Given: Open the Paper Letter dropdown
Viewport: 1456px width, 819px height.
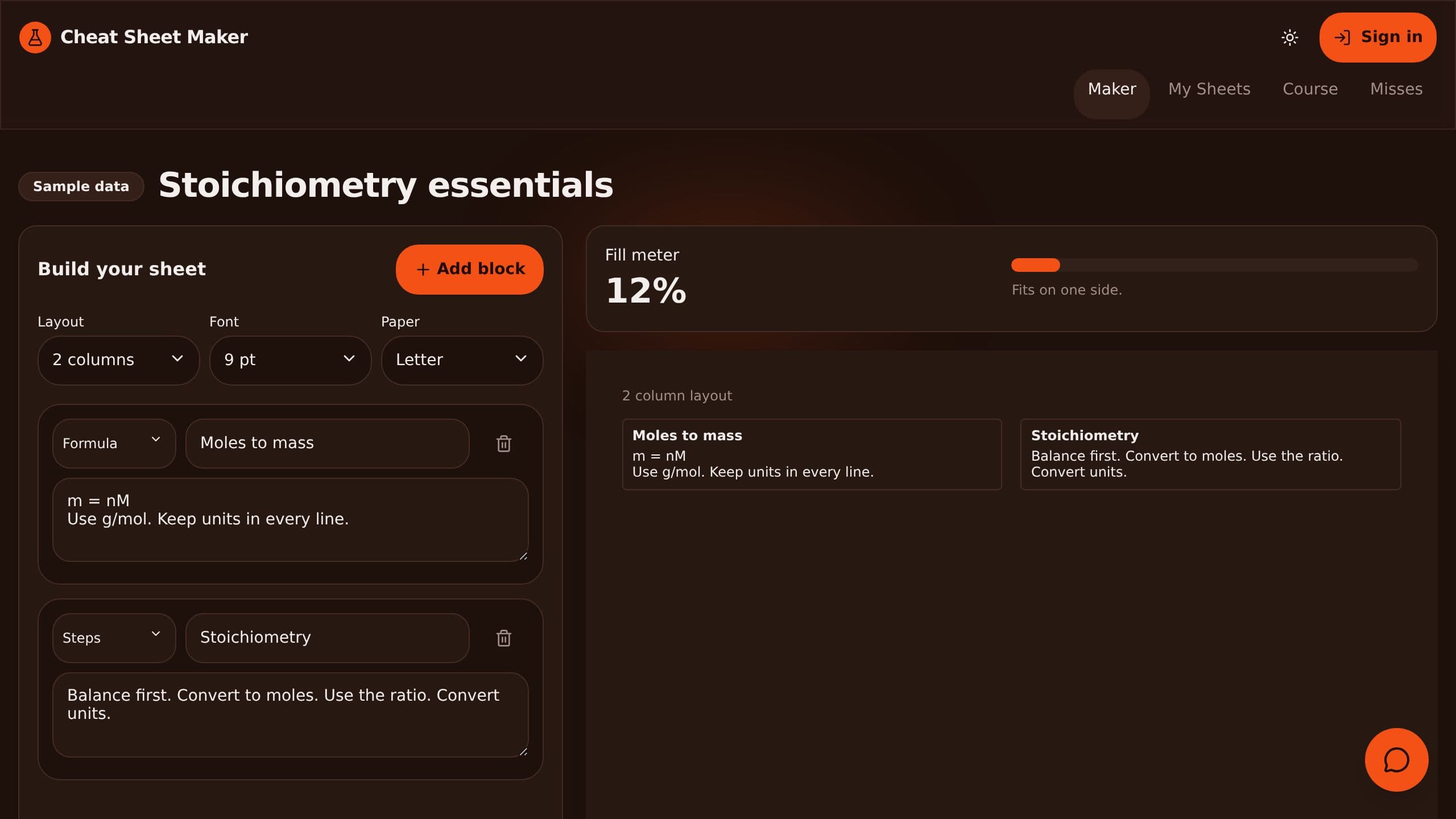Looking at the screenshot, I should pyautogui.click(x=462, y=360).
